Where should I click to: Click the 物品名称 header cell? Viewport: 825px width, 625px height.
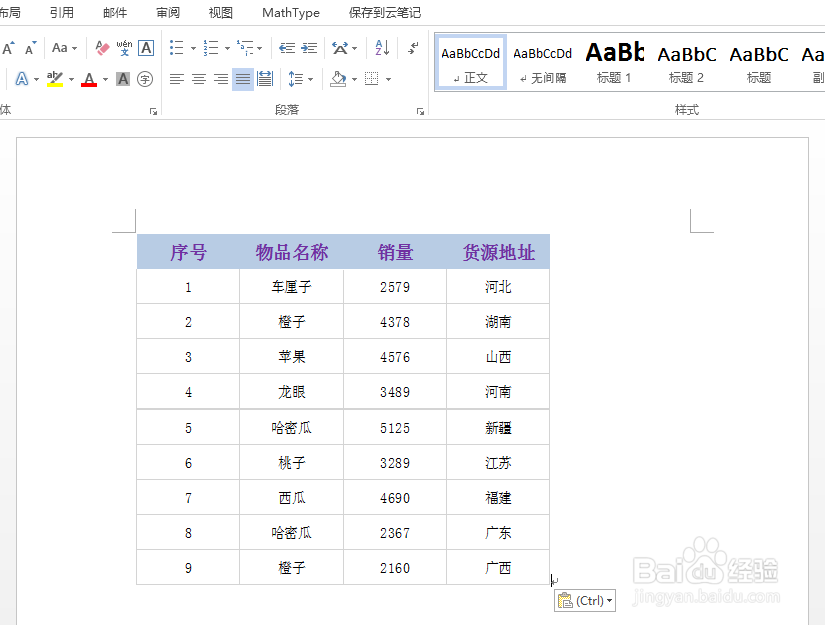tap(291, 252)
